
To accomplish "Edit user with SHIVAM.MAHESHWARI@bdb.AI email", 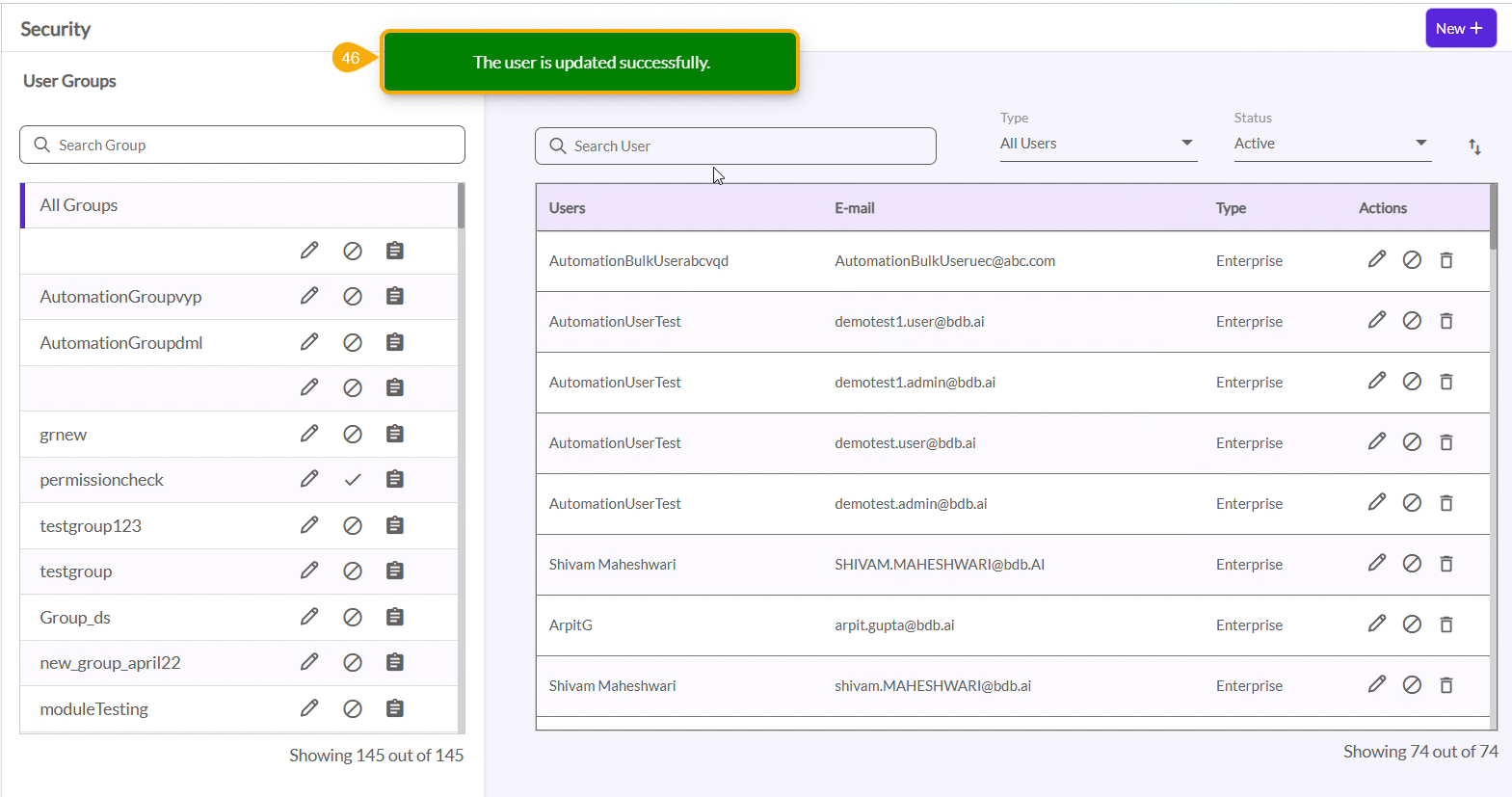I will tap(1376, 564).
